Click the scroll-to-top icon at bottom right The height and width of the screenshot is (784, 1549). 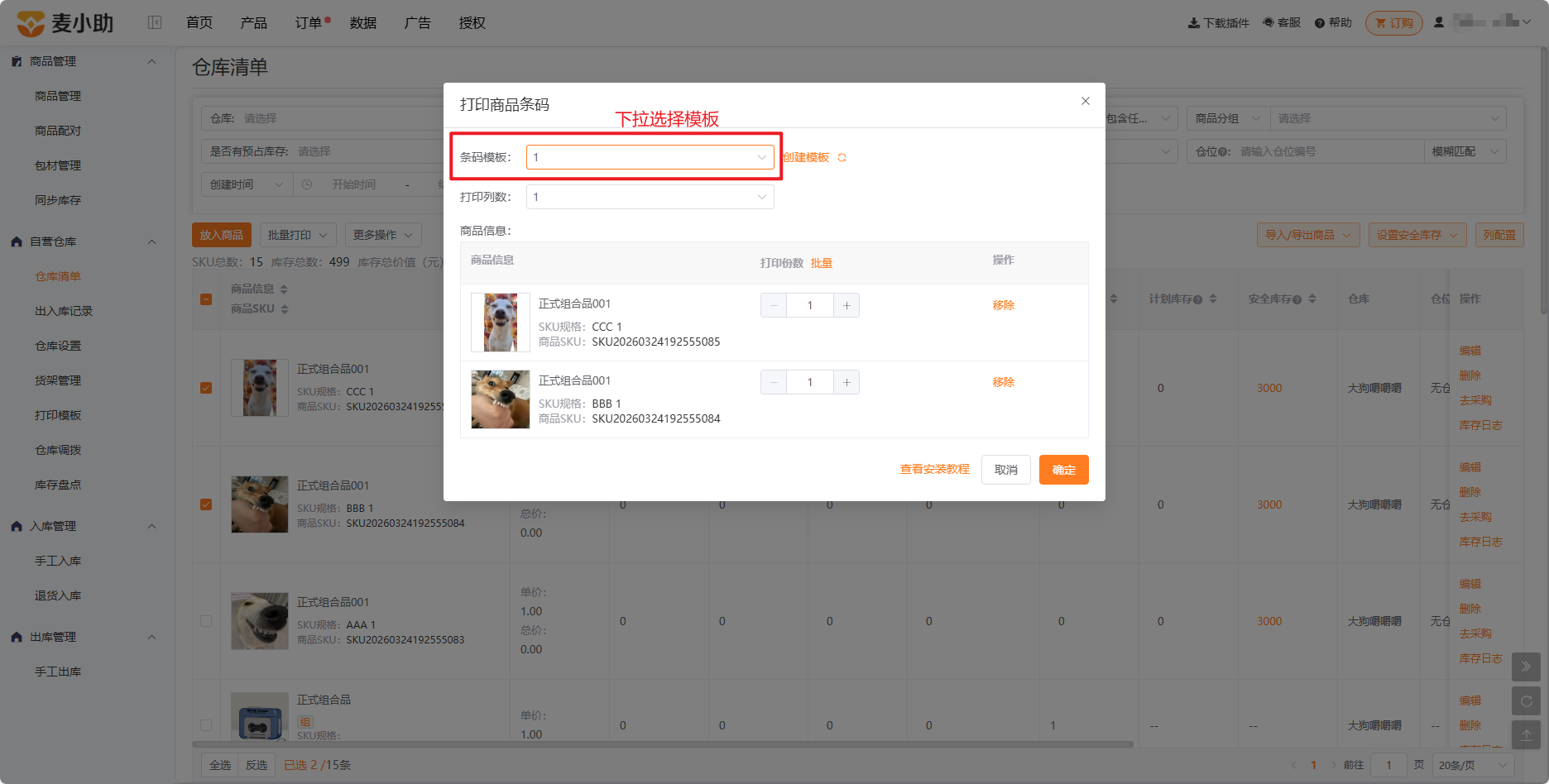tap(1527, 734)
